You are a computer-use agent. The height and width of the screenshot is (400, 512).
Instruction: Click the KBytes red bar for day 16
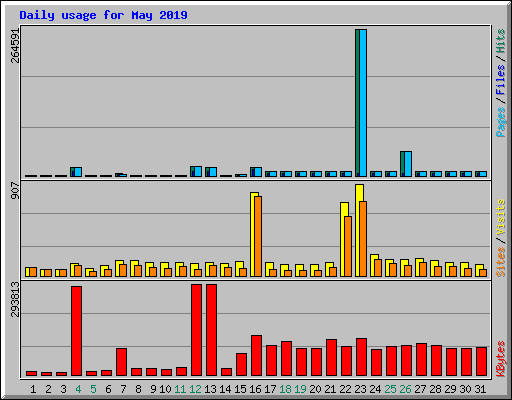(x=256, y=356)
